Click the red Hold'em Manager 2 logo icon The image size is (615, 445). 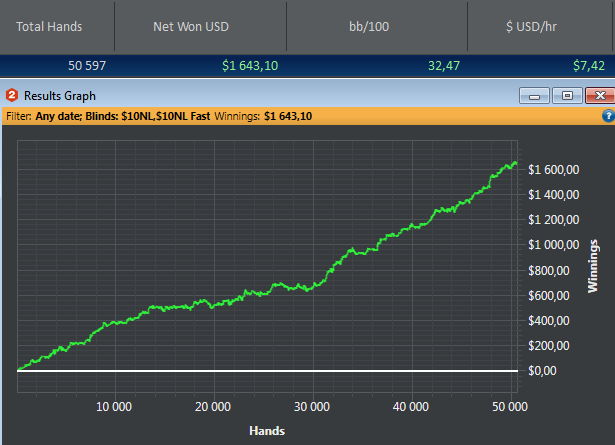(x=12, y=95)
